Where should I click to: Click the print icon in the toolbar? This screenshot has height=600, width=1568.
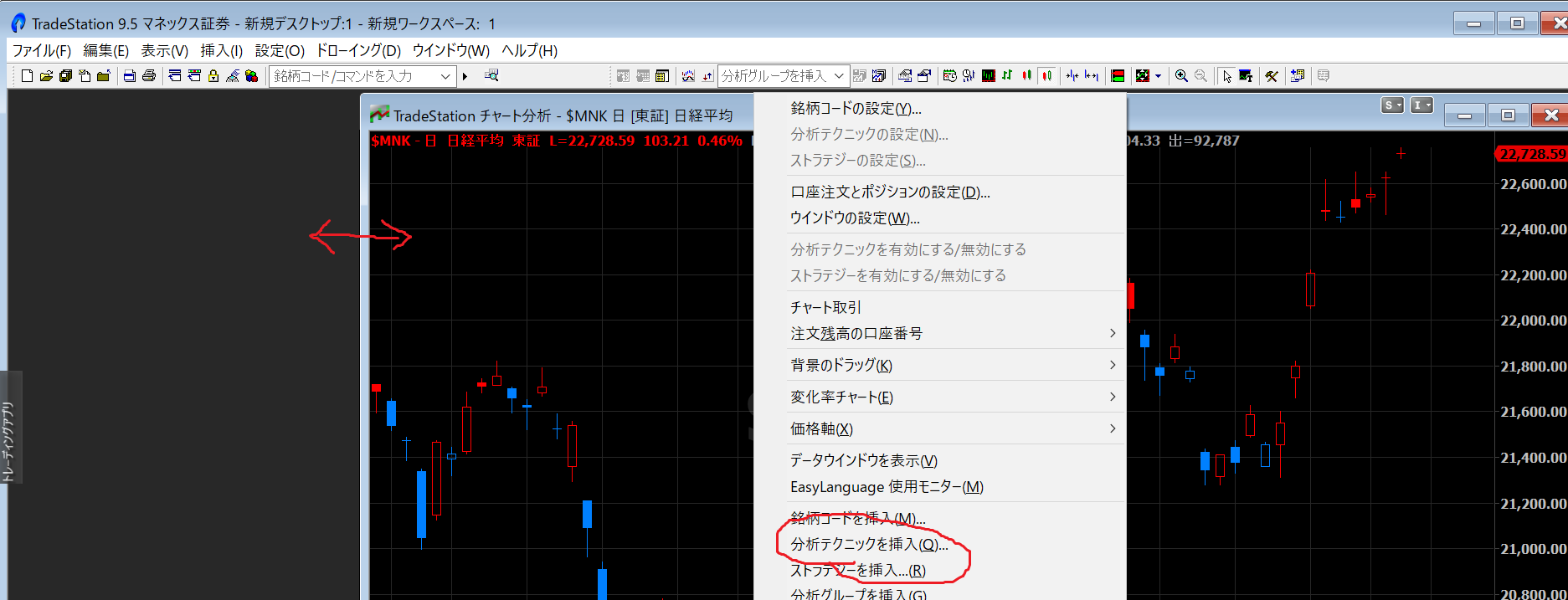point(149,76)
